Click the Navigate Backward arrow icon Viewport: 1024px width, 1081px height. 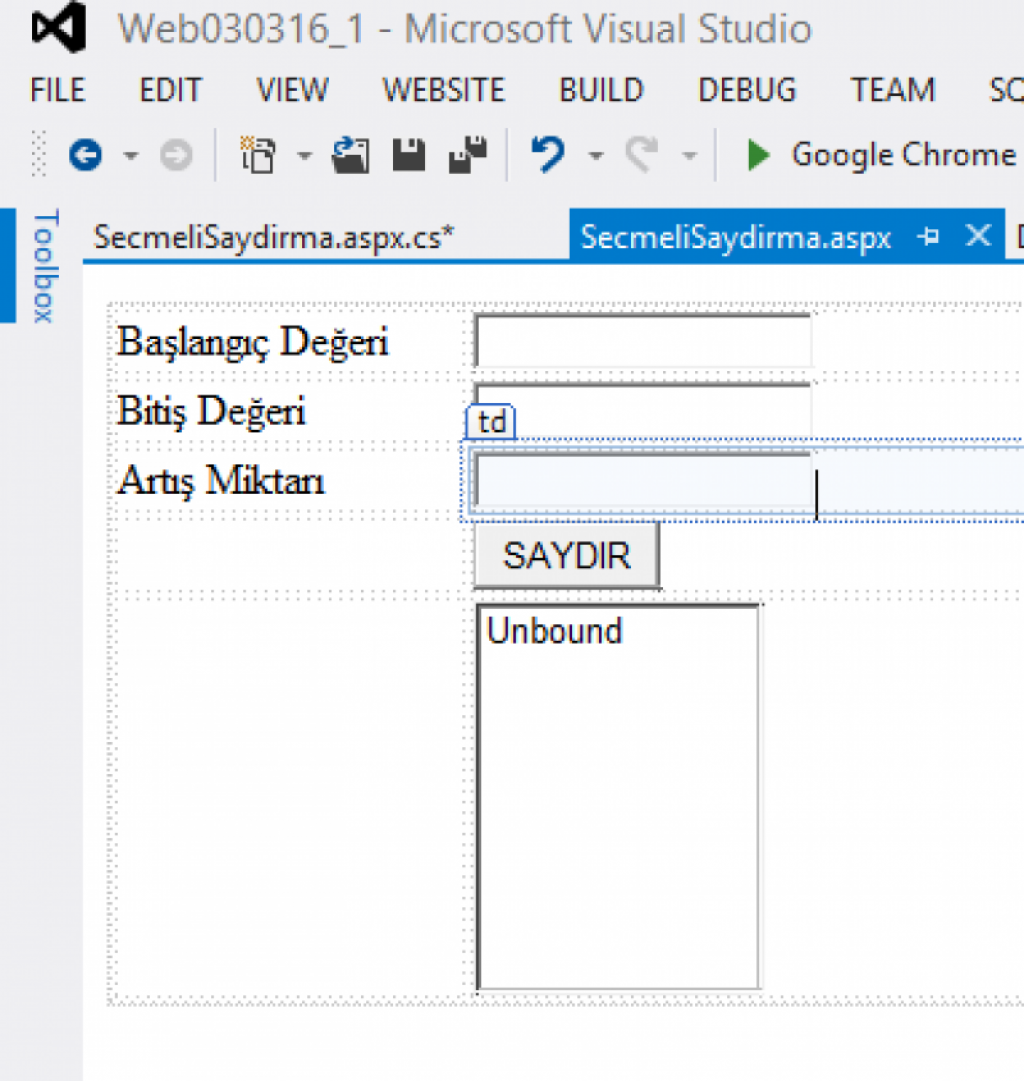[x=86, y=154]
